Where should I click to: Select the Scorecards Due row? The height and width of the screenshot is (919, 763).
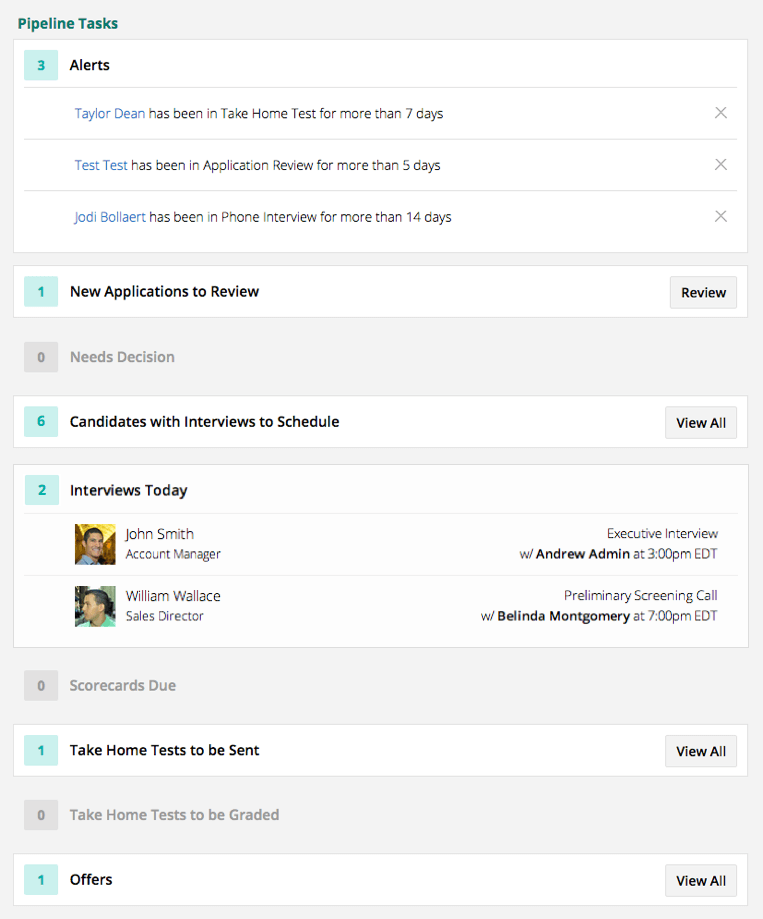(x=122, y=686)
